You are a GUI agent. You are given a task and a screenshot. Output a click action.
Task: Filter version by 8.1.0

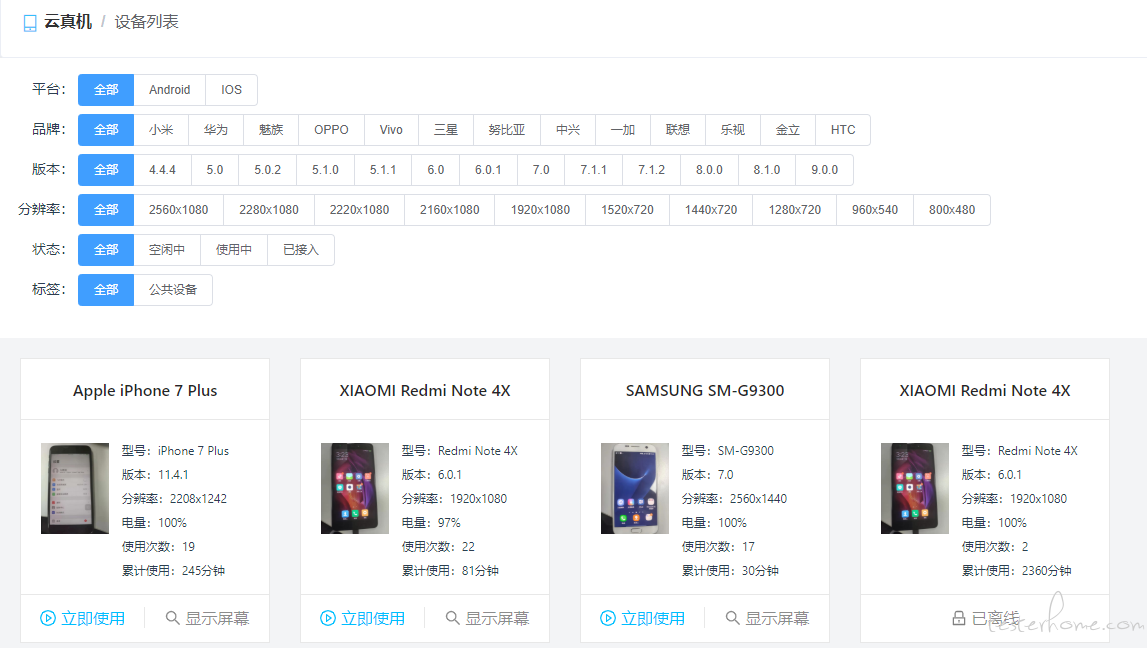767,170
